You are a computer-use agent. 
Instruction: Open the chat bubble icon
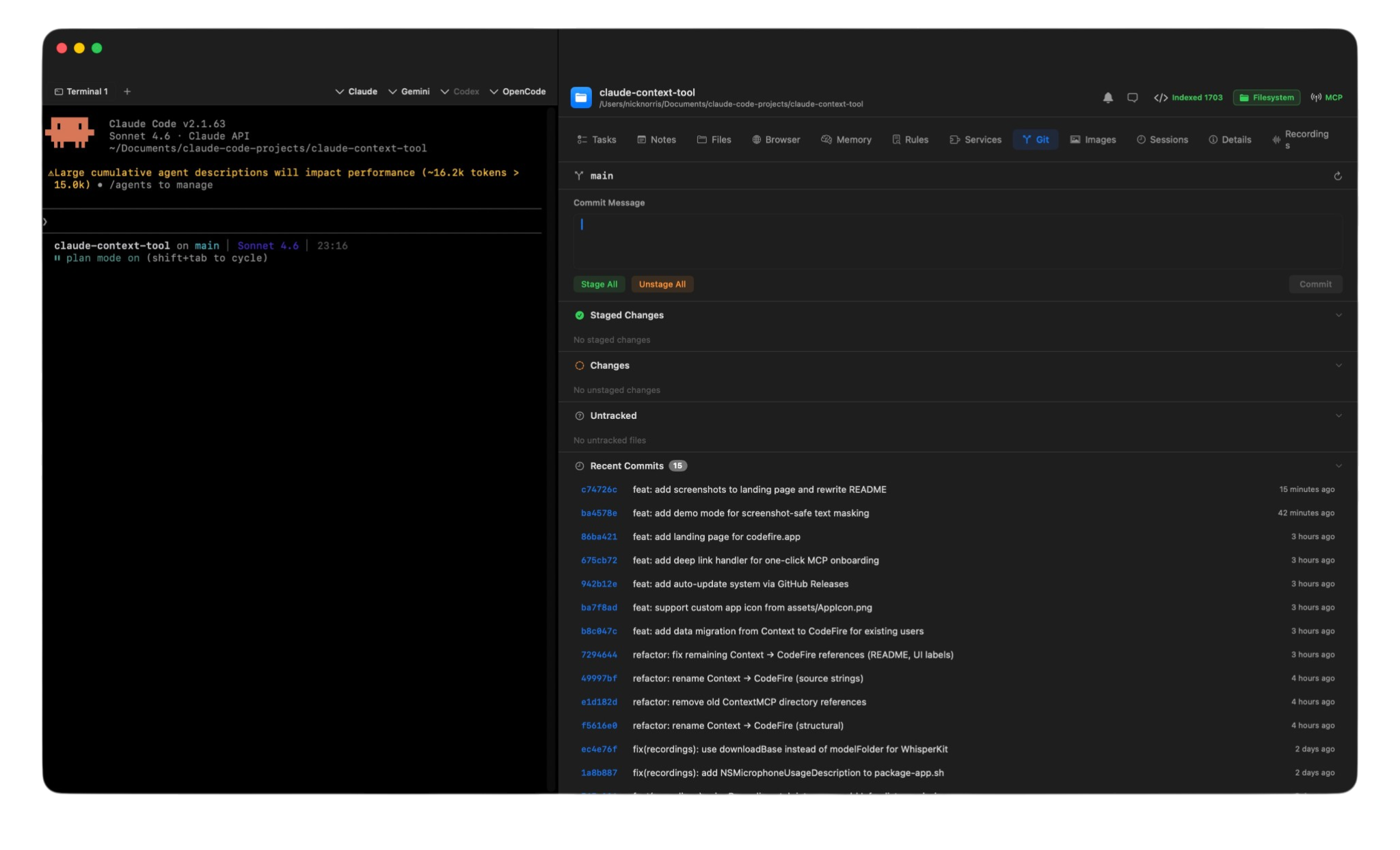coord(1131,98)
